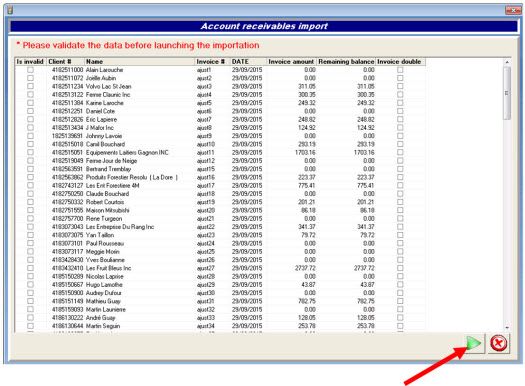Mark Karine Laroche row as invalid

click(x=30, y=103)
